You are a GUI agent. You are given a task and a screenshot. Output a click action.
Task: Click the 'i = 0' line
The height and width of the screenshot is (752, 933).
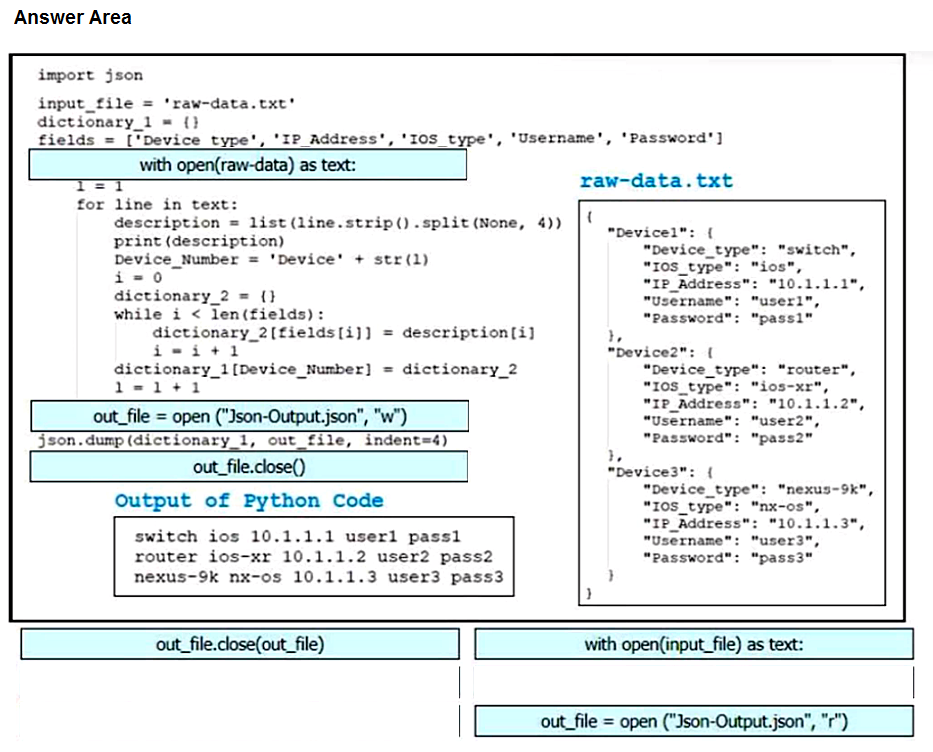pyautogui.click(x=138, y=278)
